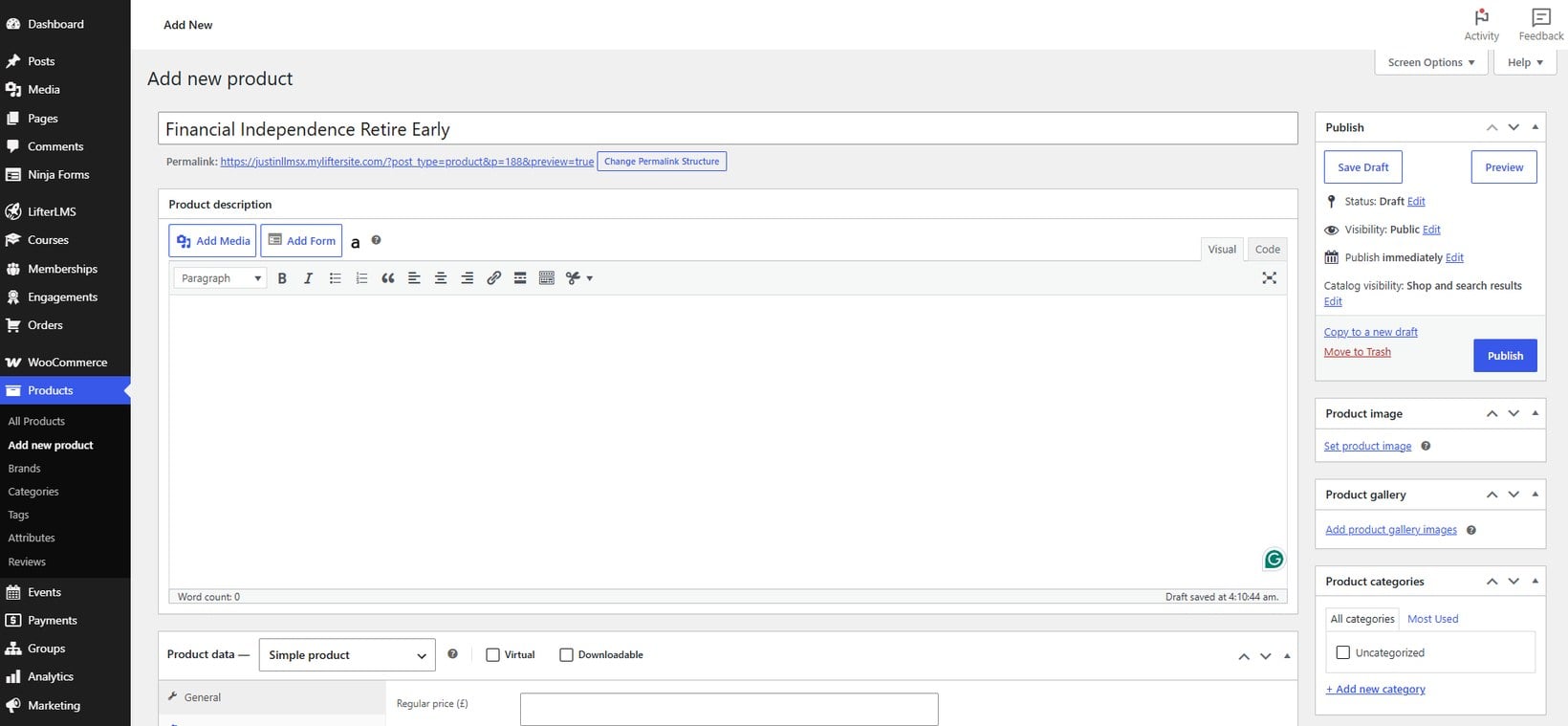Insert or edit a link
Viewport: 1568px width, 726px height.
click(x=493, y=278)
